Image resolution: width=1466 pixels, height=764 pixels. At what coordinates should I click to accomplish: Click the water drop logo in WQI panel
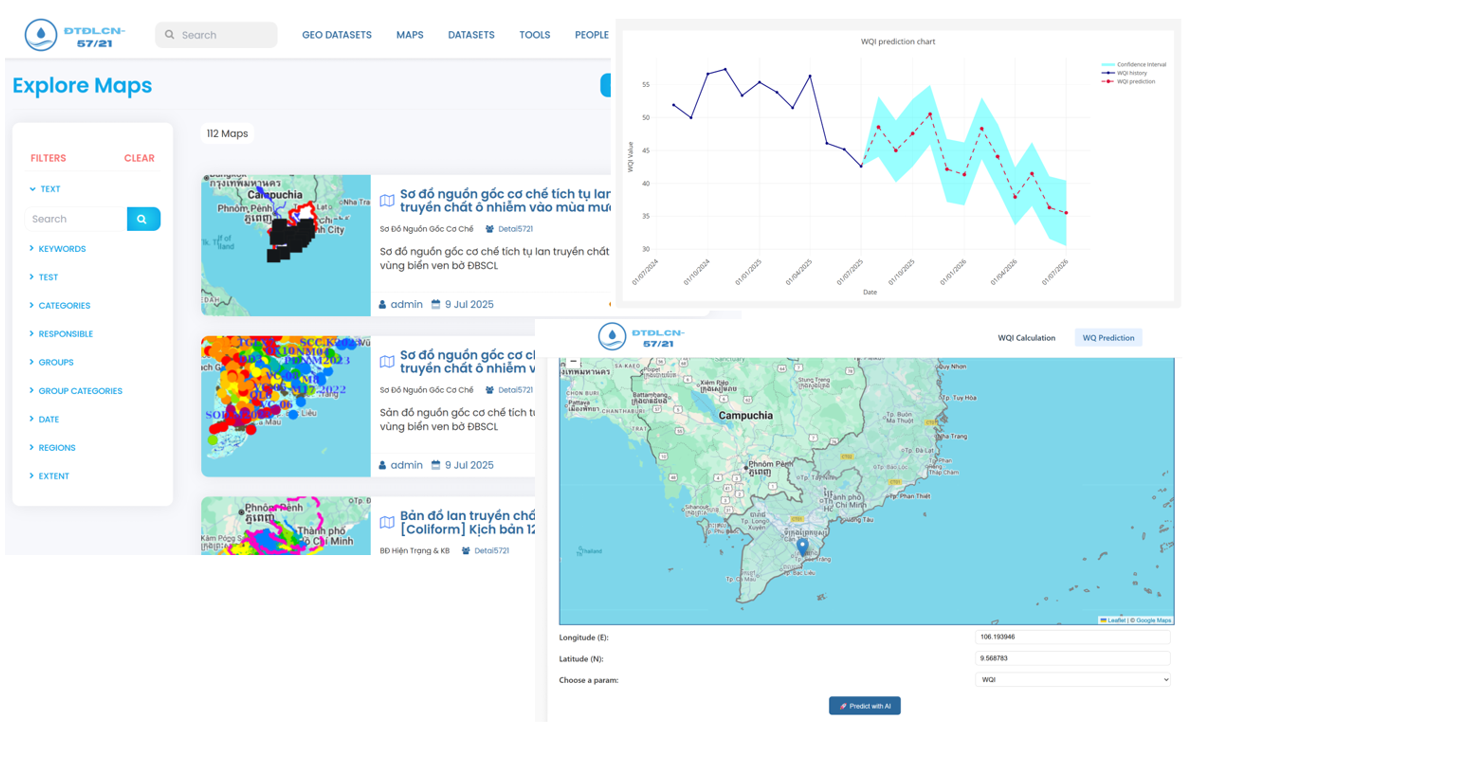pos(612,337)
